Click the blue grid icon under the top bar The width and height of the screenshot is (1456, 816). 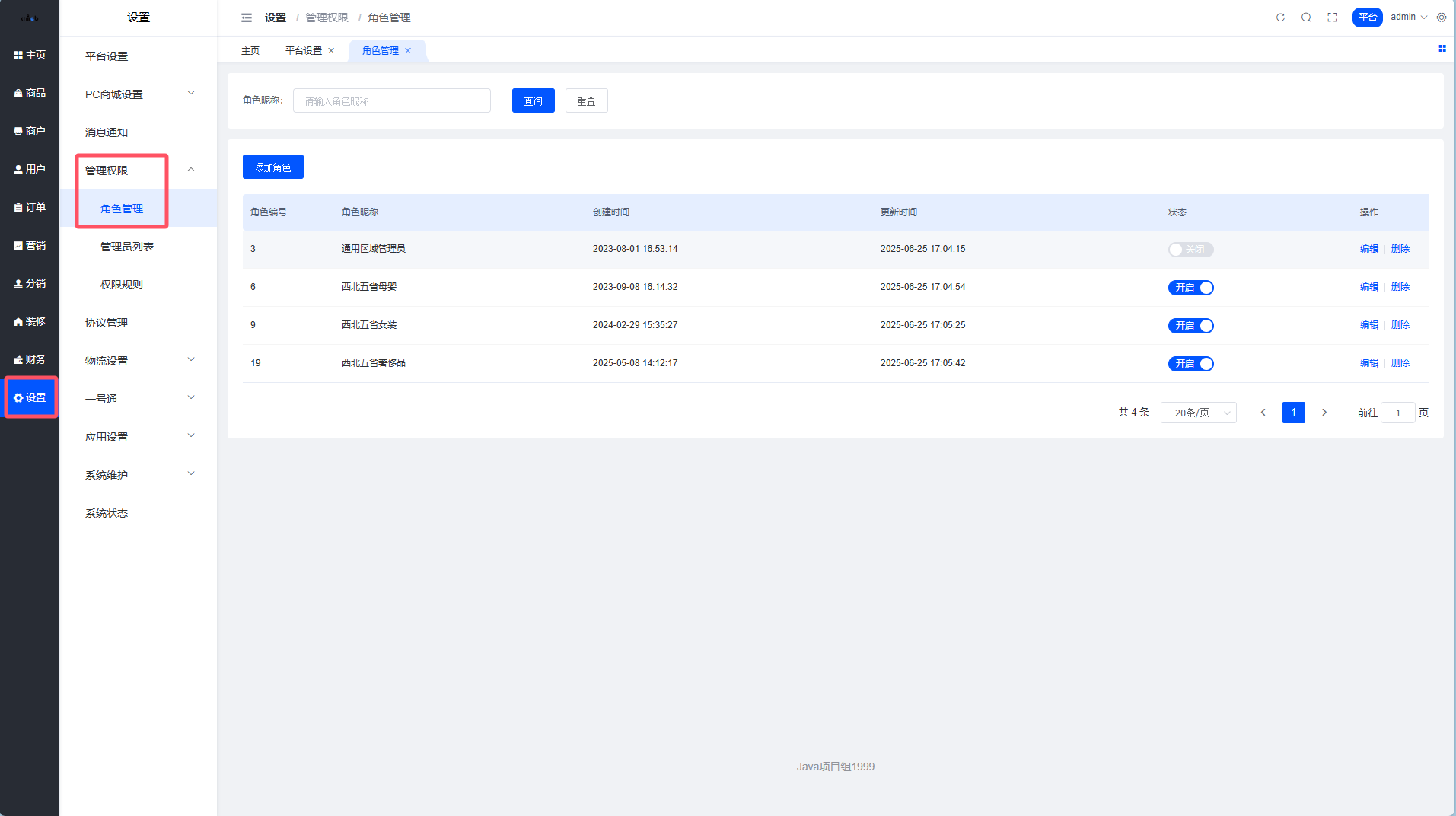pos(1442,49)
